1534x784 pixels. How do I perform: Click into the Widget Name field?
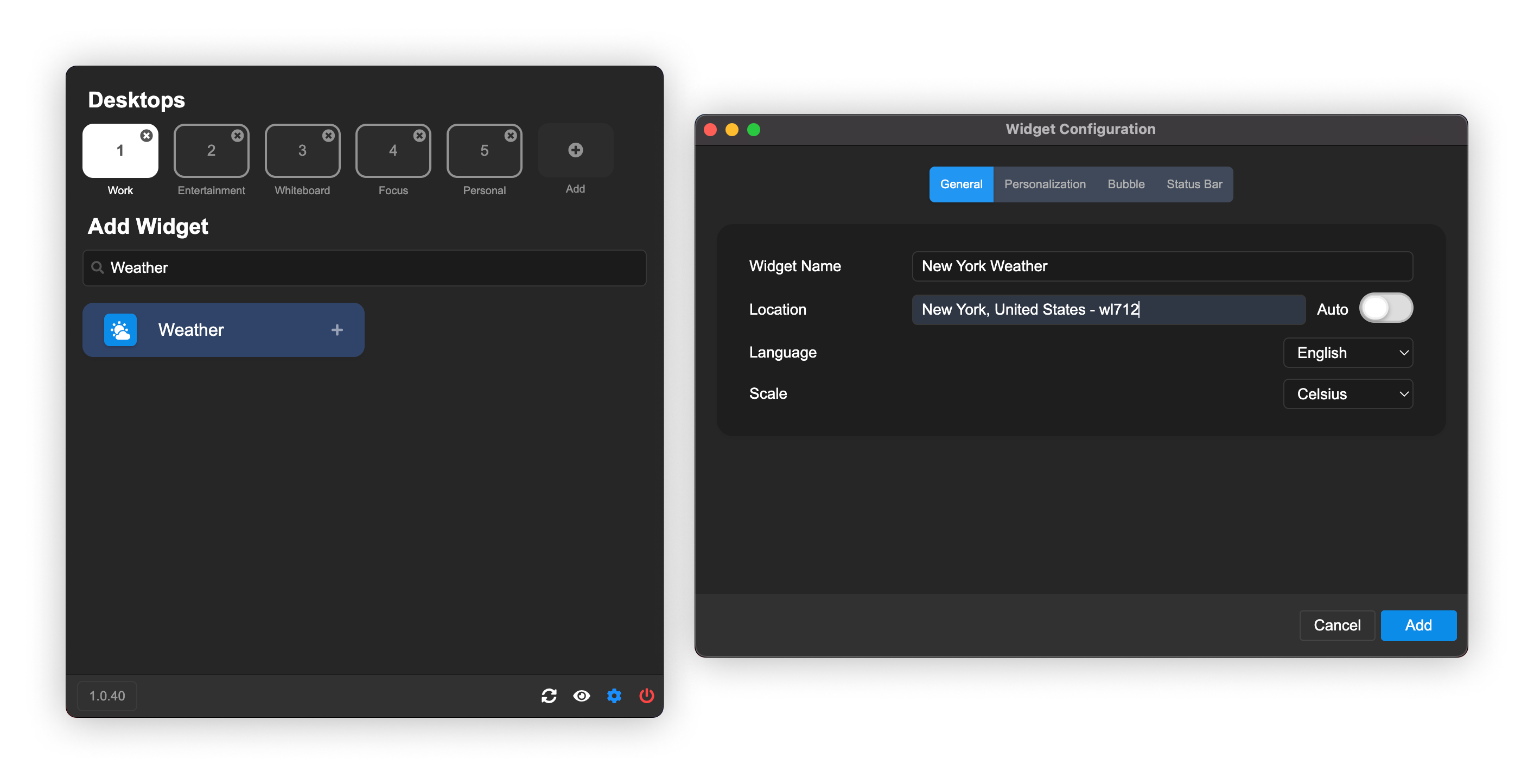[1161, 266]
